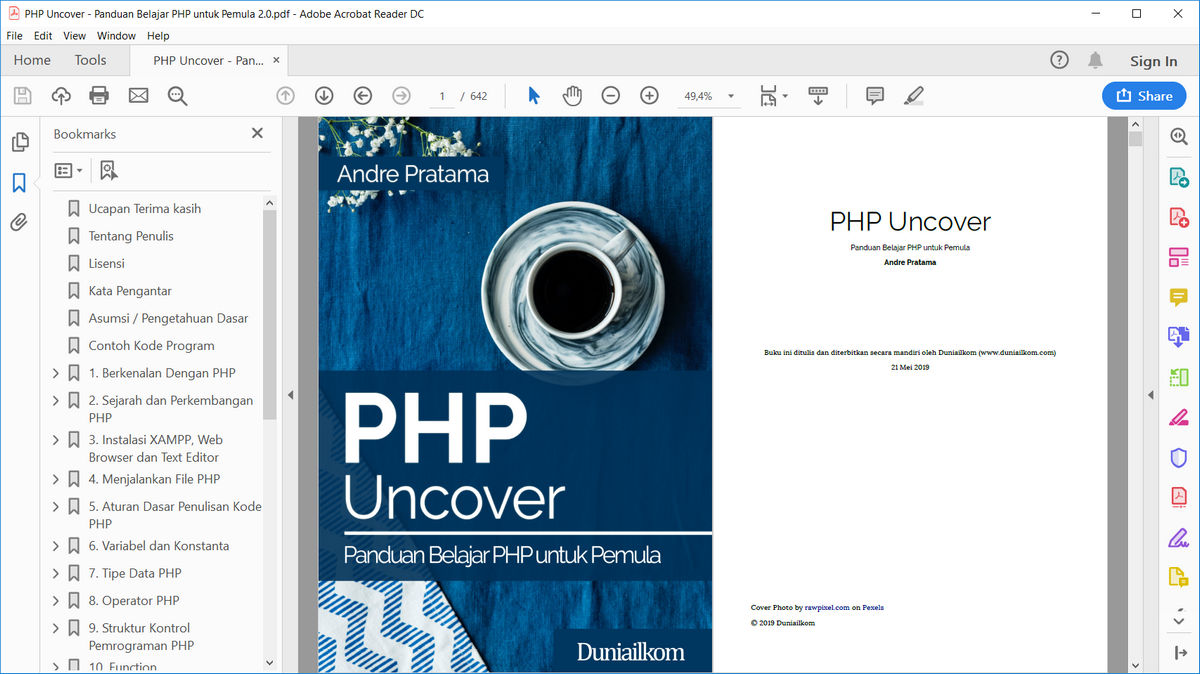Go to the next page with the down arrow
The width and height of the screenshot is (1200, 674).
[324, 96]
